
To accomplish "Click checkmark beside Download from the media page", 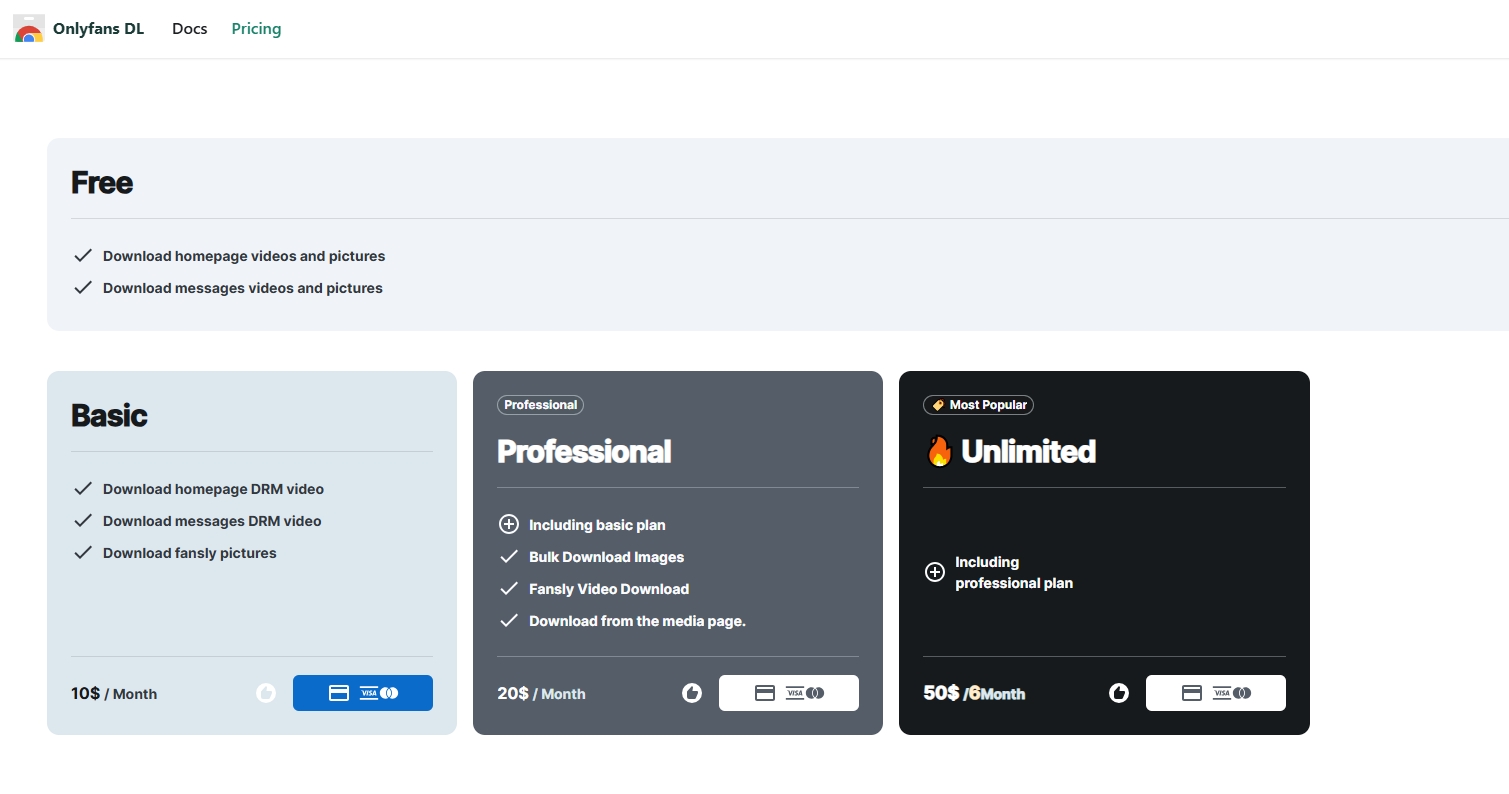I will pyautogui.click(x=509, y=621).
